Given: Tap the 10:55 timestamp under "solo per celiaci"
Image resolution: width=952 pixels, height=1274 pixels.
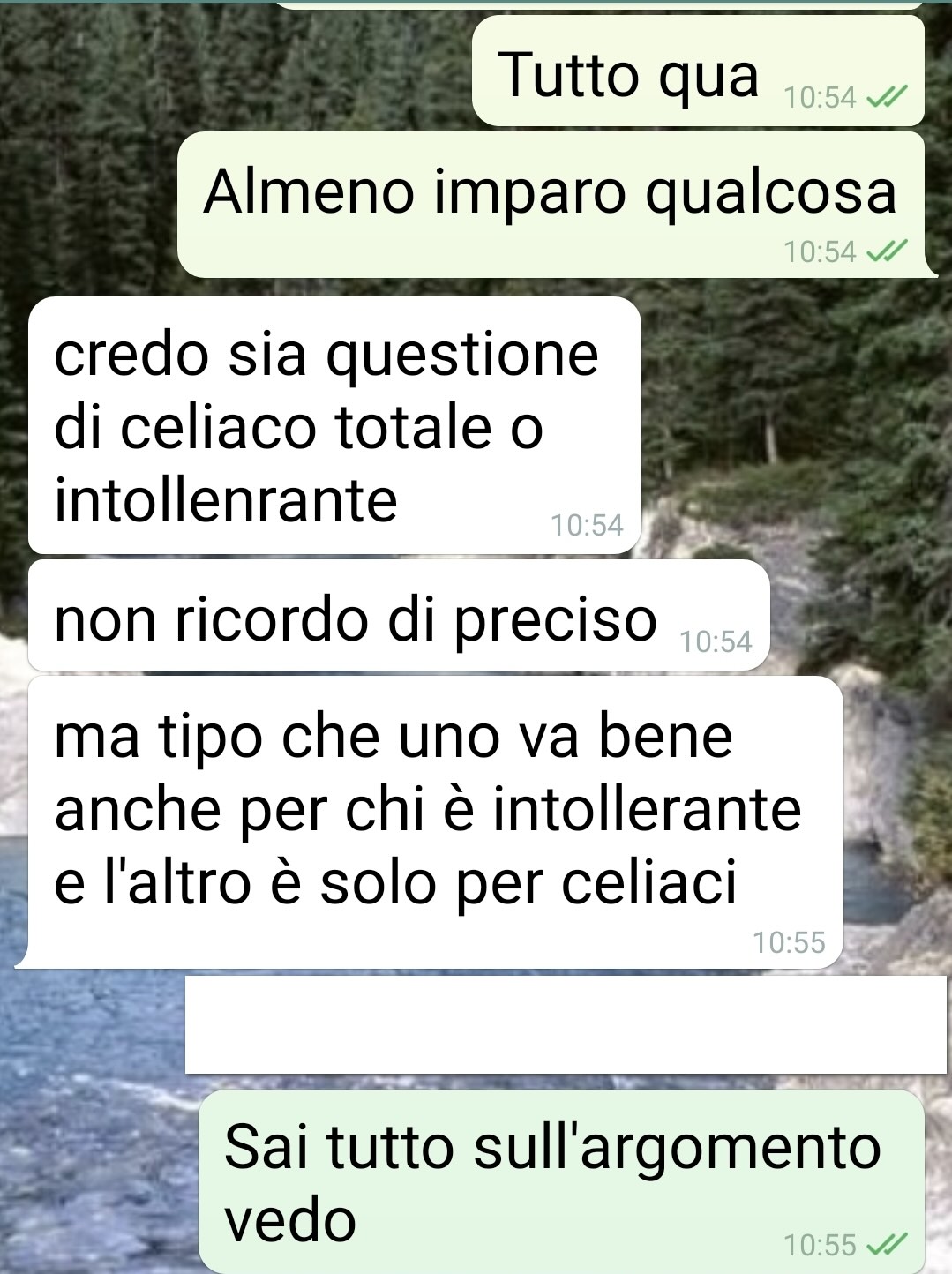Looking at the screenshot, I should 789,942.
